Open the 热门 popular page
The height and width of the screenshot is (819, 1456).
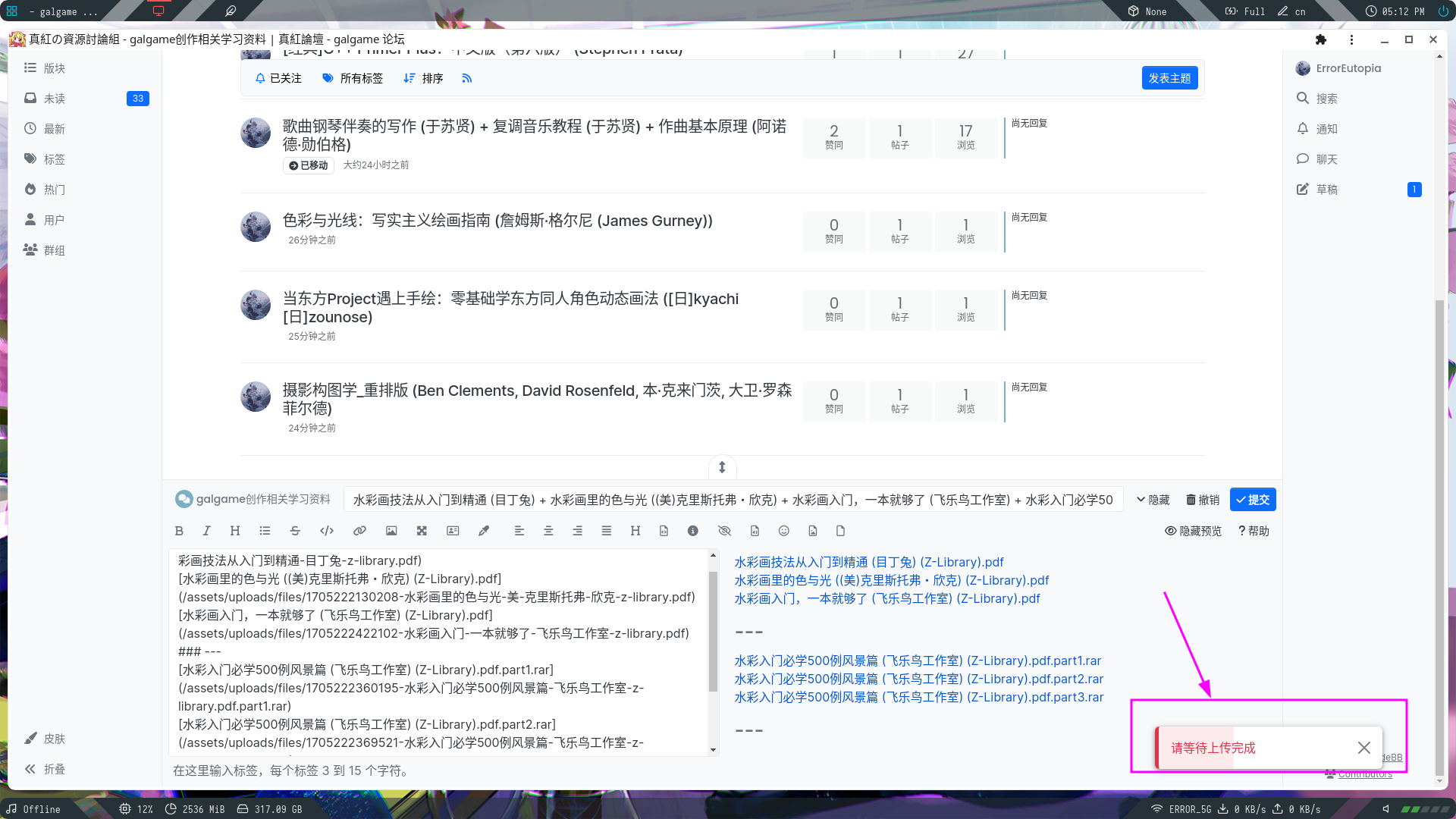45,190
